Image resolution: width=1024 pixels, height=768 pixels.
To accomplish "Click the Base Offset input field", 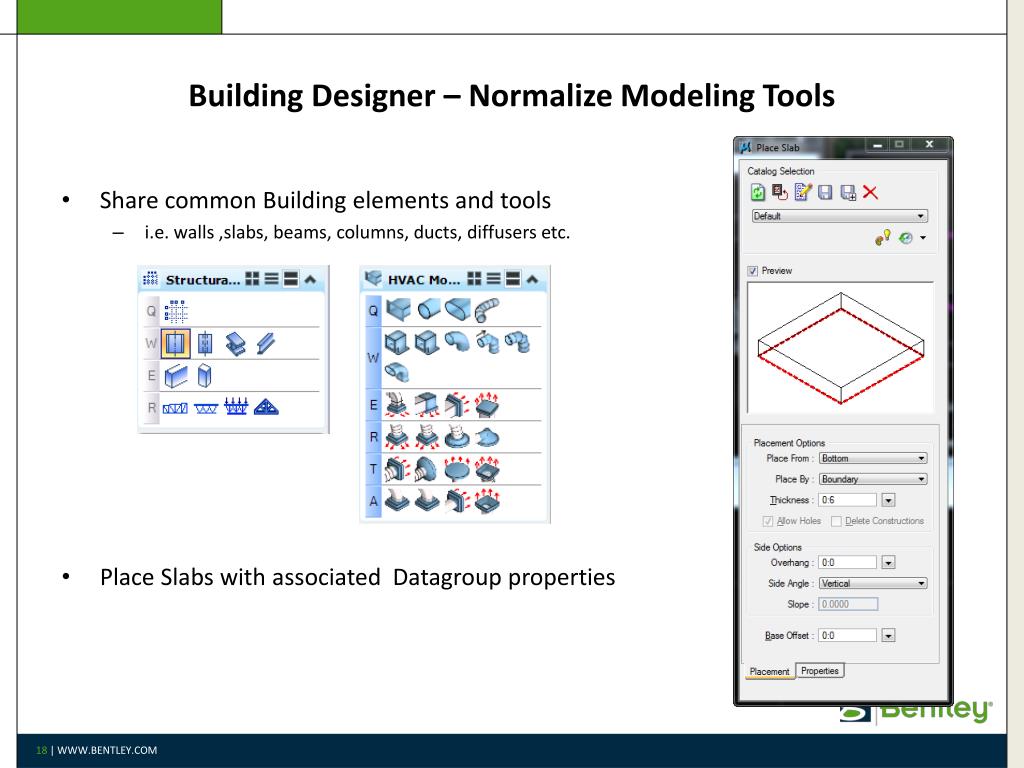I will click(848, 635).
